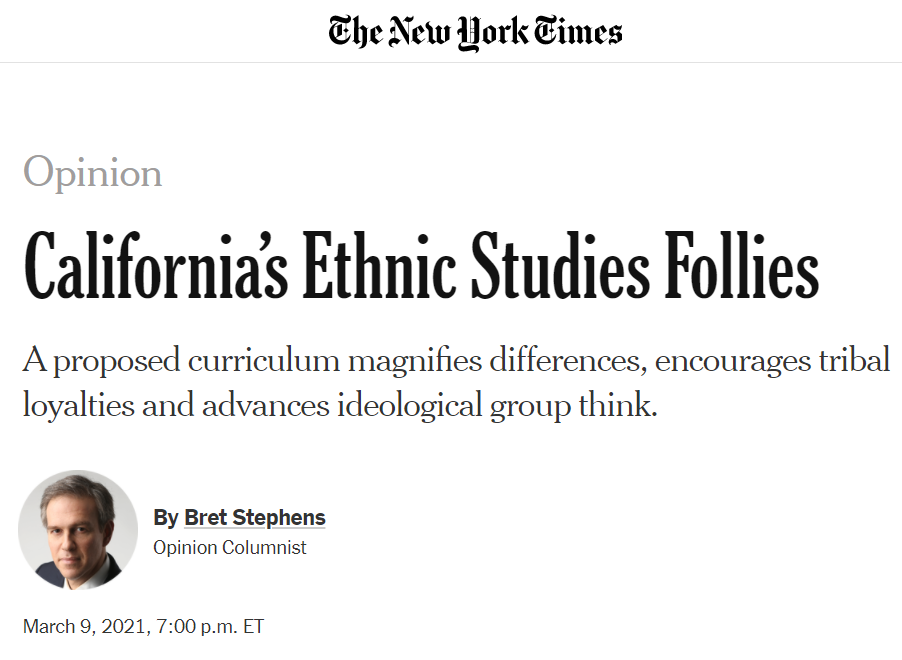Click the word "Follies" in the headline
Screen dimensions: 902x660
coord(742,266)
